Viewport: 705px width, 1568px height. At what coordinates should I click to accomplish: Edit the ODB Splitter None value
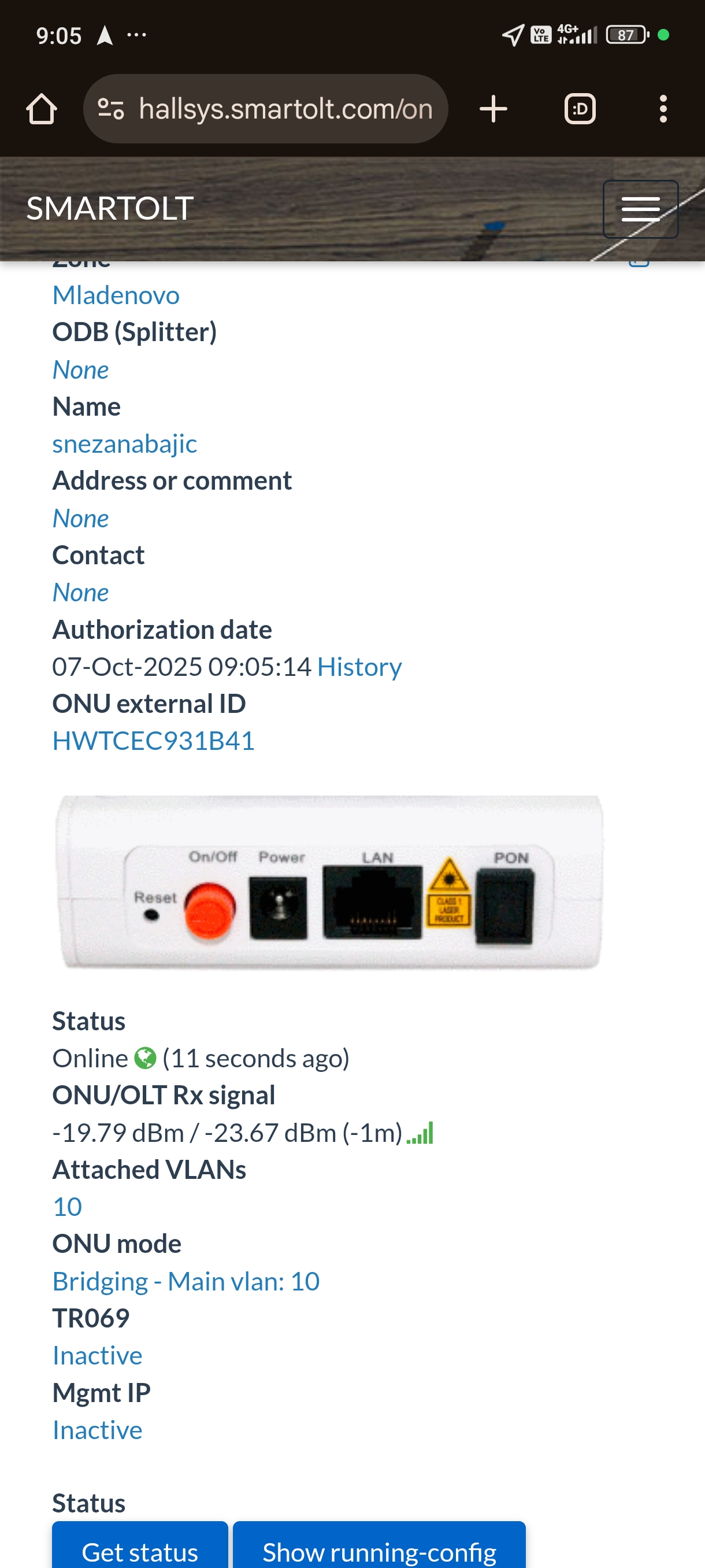tap(80, 369)
